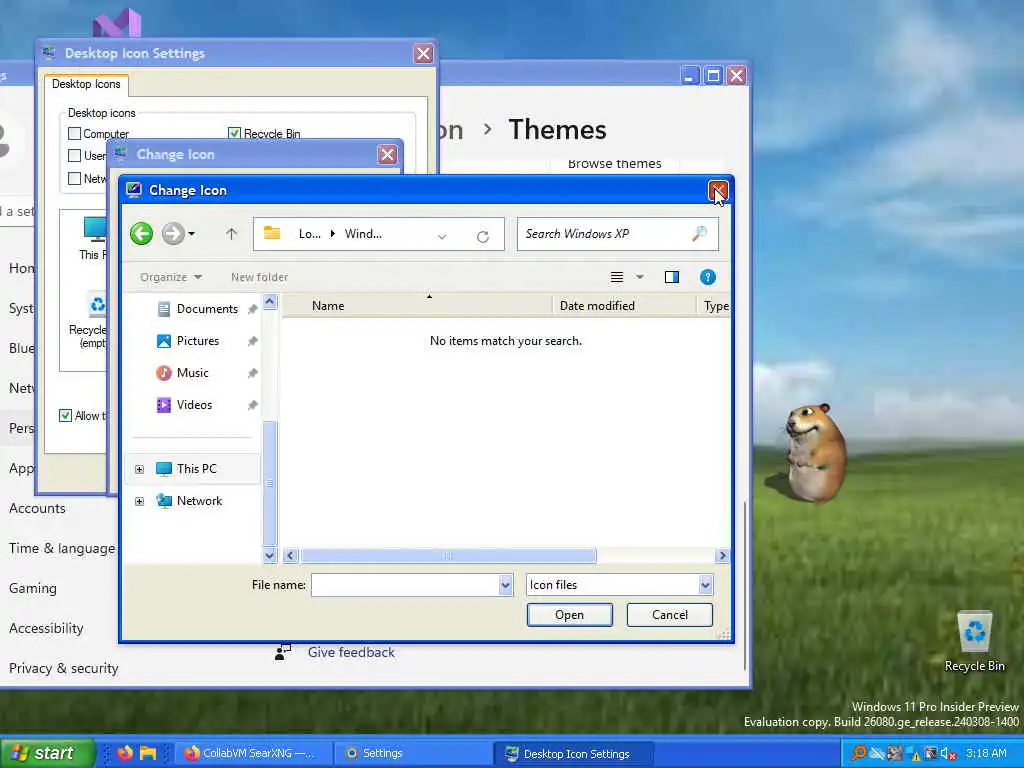
Task: Click the gray forward arrow button
Action: point(172,233)
